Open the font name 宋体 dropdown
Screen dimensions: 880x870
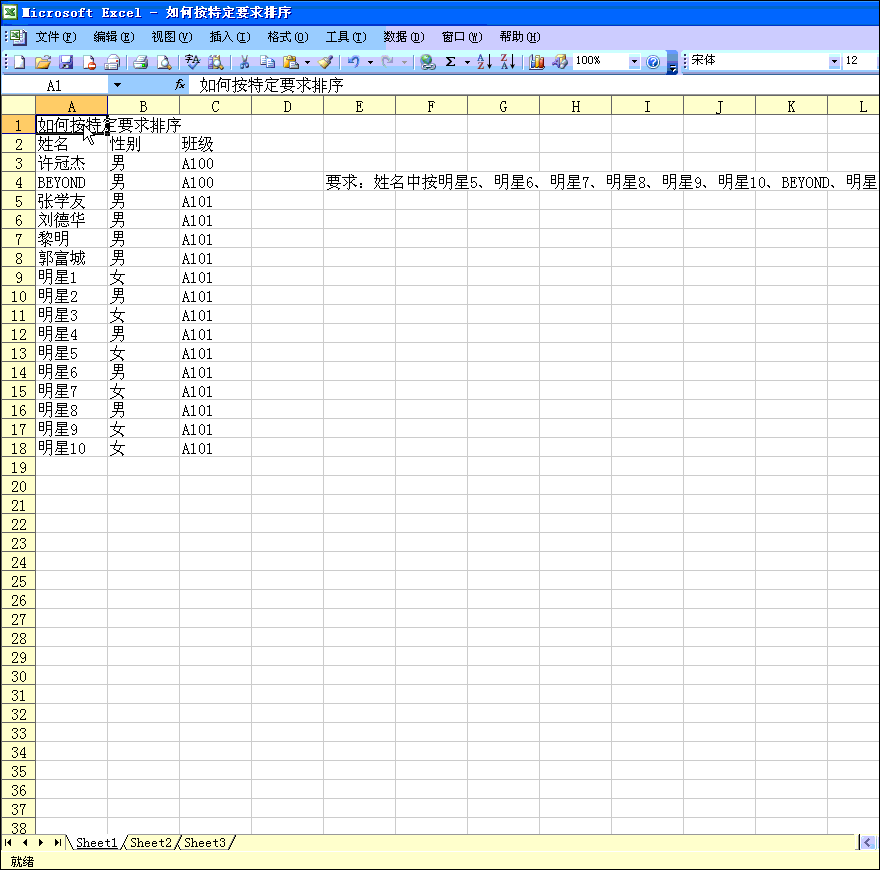834,62
